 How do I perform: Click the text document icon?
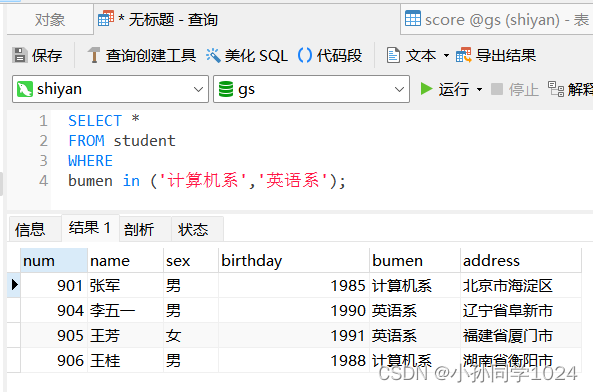(x=393, y=56)
